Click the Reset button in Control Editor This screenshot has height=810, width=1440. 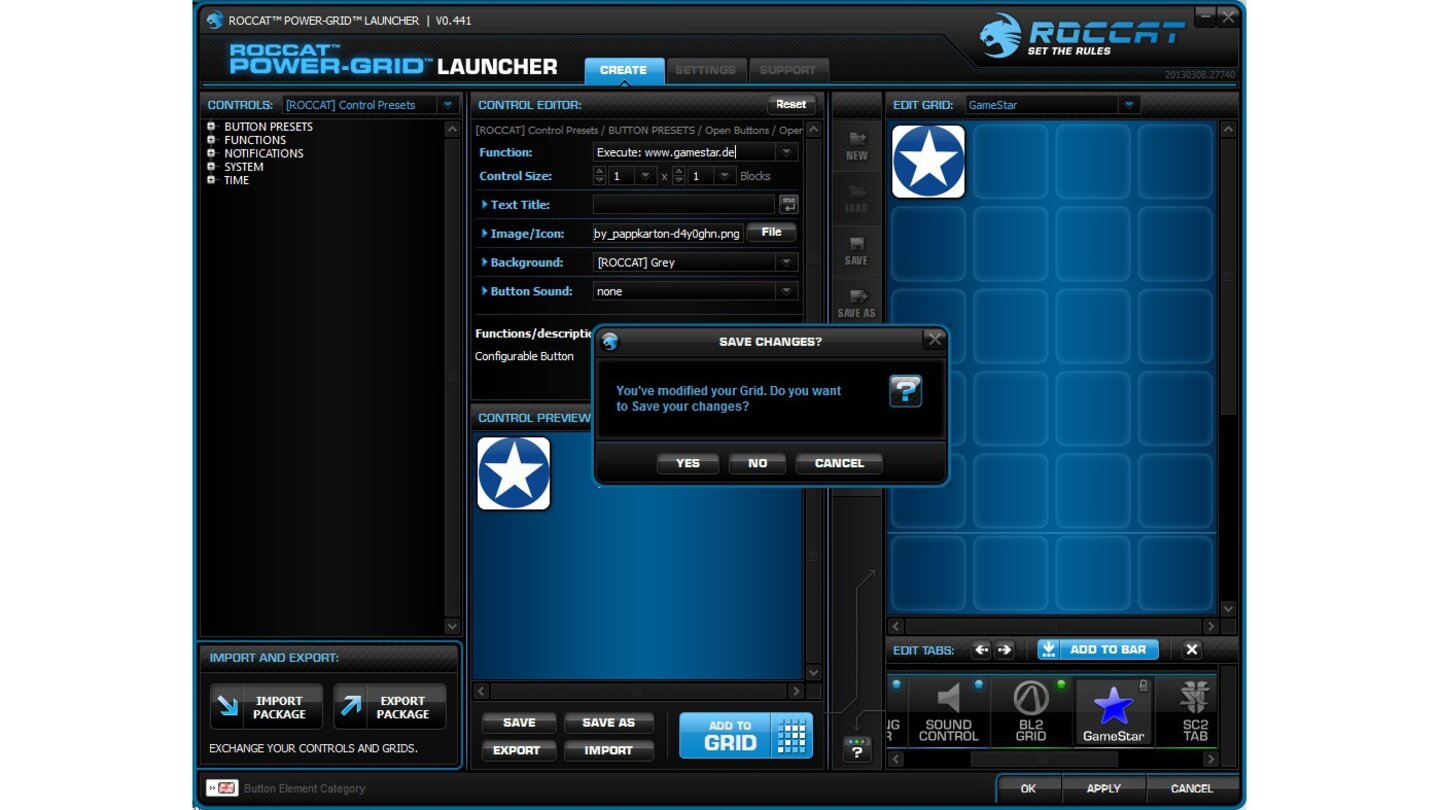(x=791, y=104)
